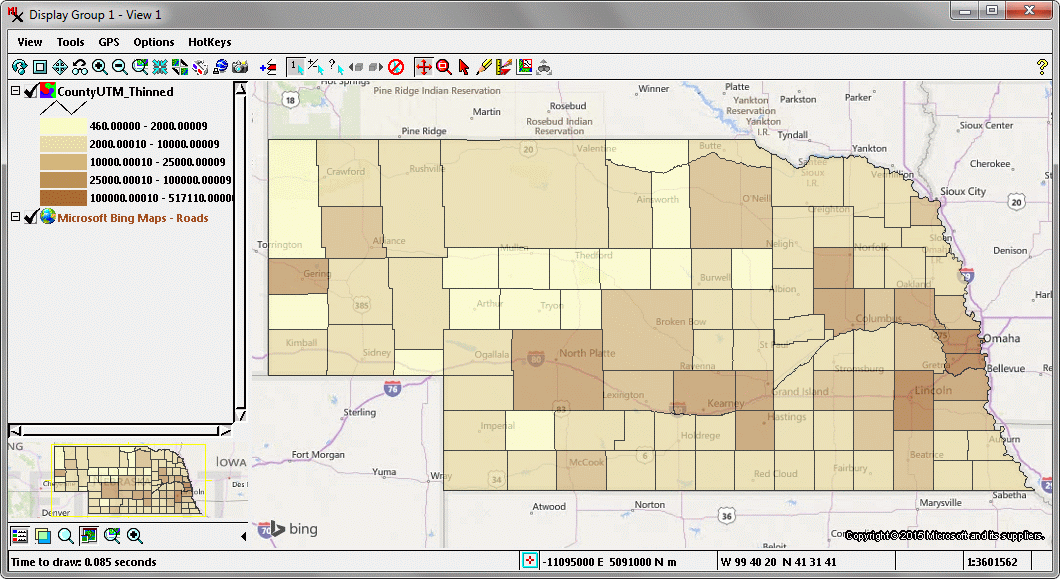This screenshot has height=579, width=1060.
Task: Open the Tools menu
Action: coord(70,42)
